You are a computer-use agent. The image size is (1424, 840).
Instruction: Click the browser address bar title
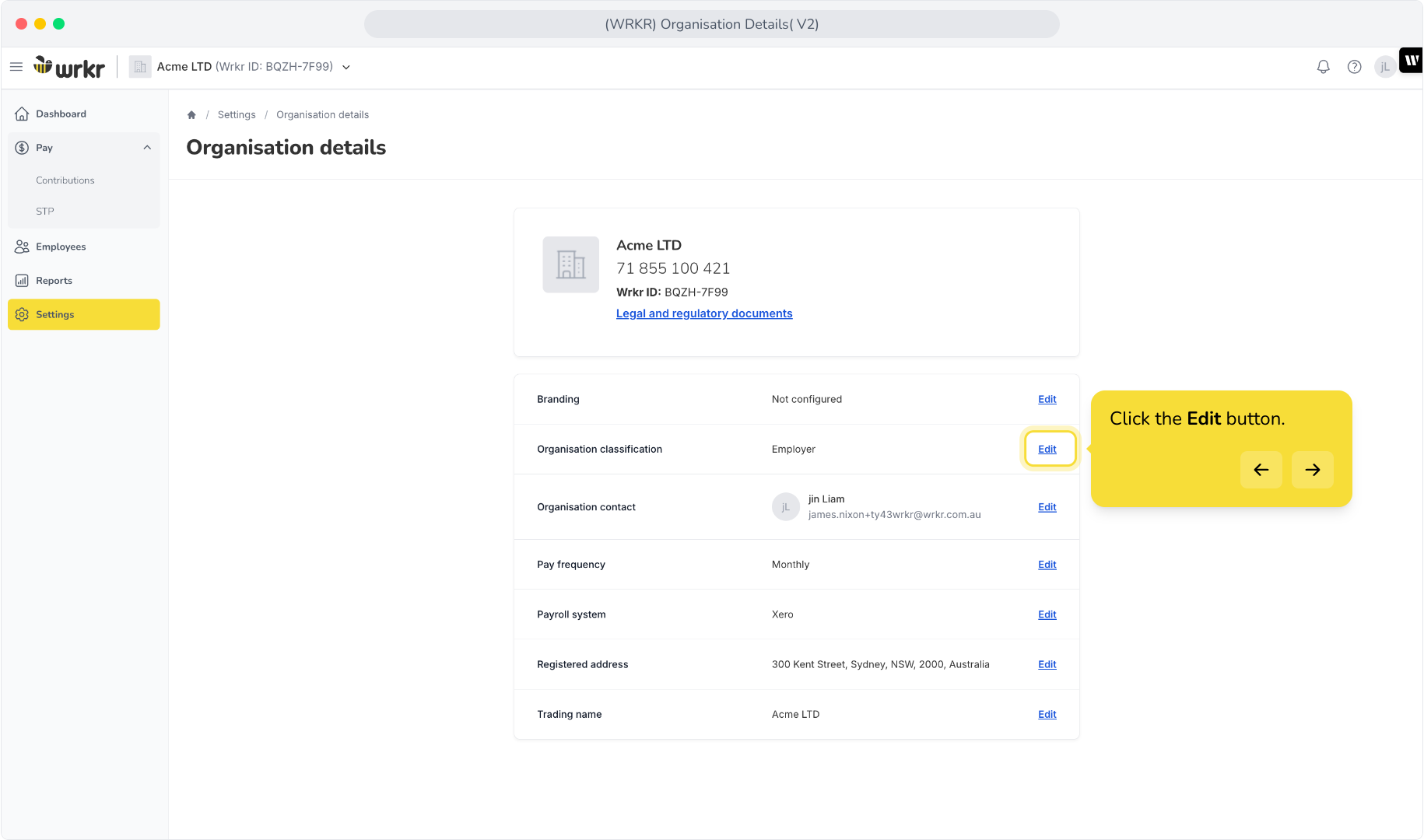(712, 24)
